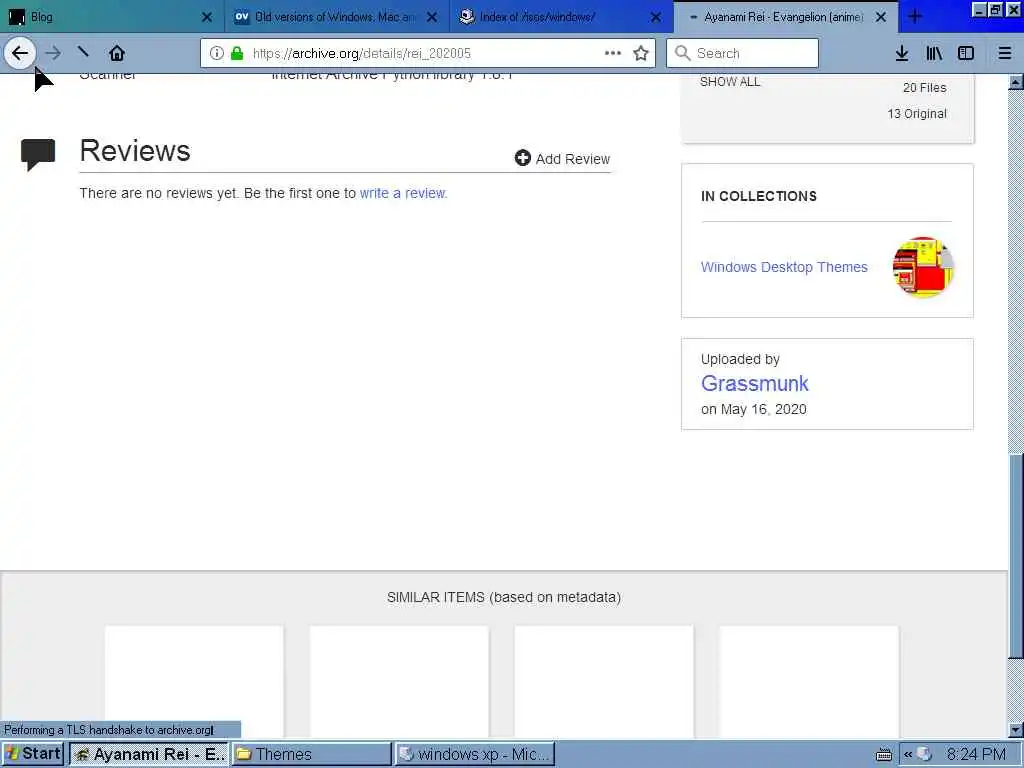Close the Index of /isos/windows/ tab
The height and width of the screenshot is (768, 1024).
coord(656,17)
